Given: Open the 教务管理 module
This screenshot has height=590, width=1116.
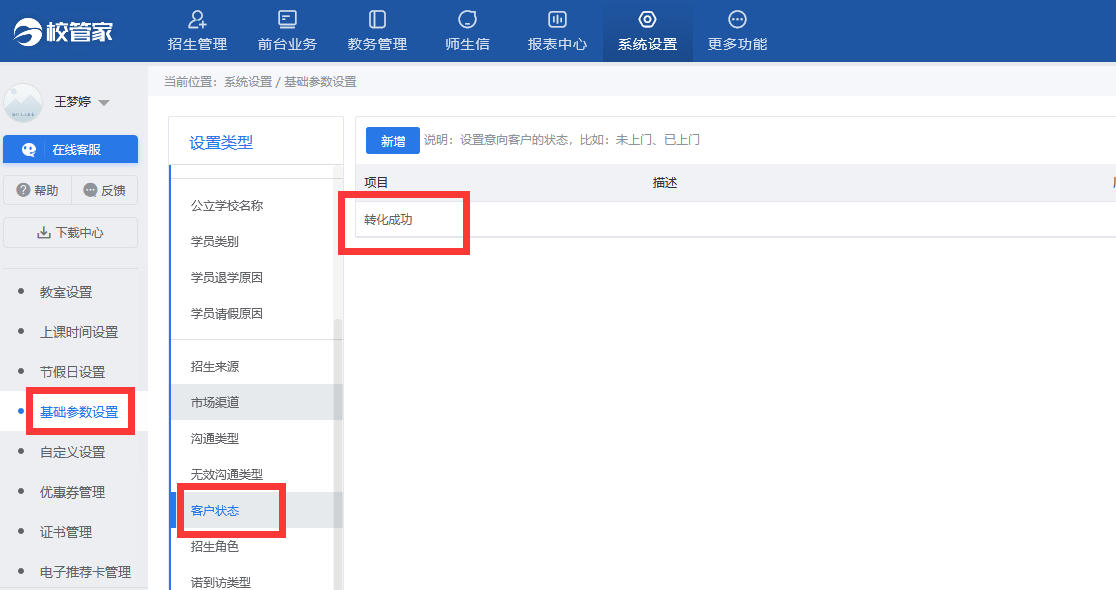Looking at the screenshot, I should (377, 31).
